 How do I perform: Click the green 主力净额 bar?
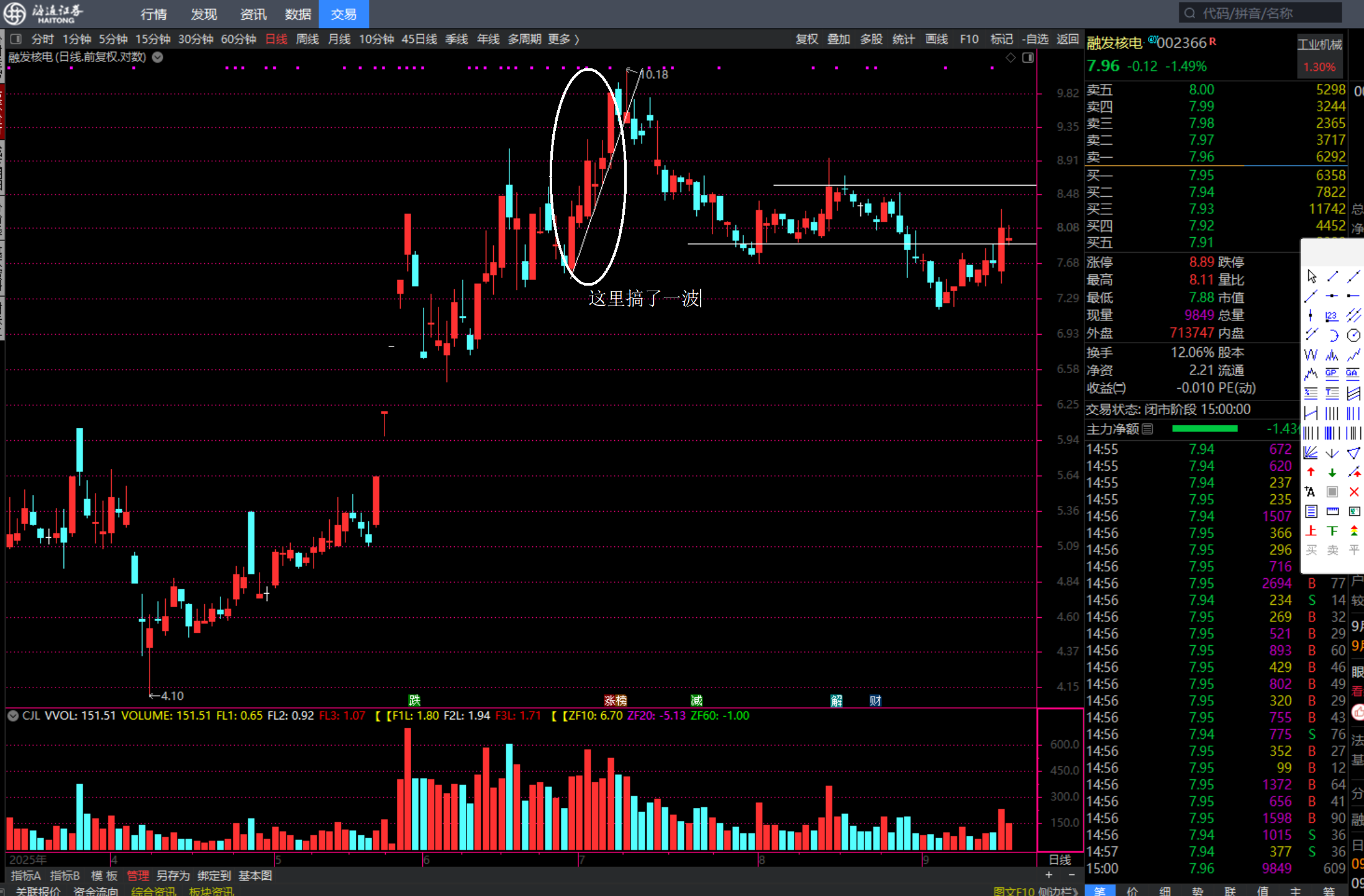1204,428
